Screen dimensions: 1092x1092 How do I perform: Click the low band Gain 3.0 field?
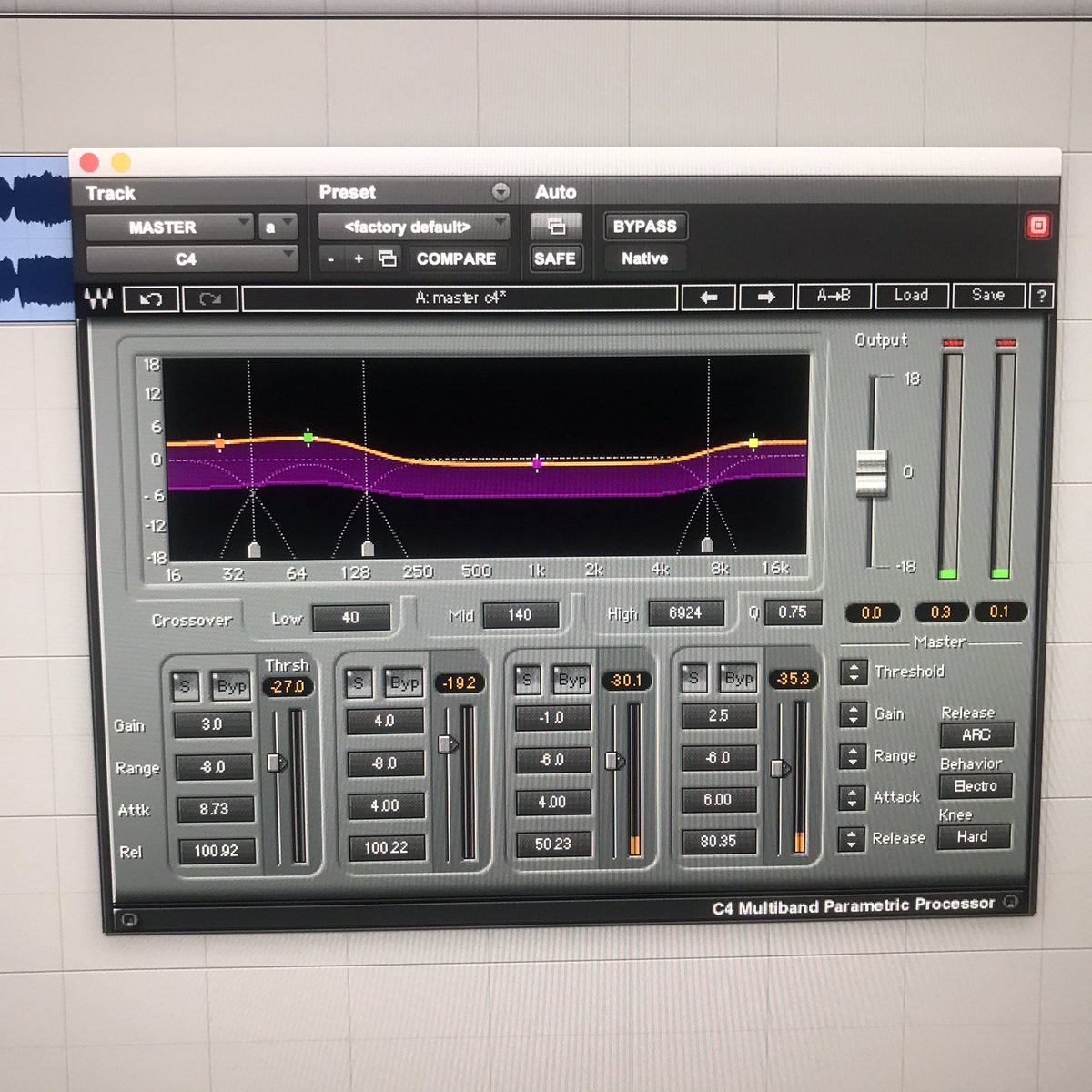click(212, 724)
